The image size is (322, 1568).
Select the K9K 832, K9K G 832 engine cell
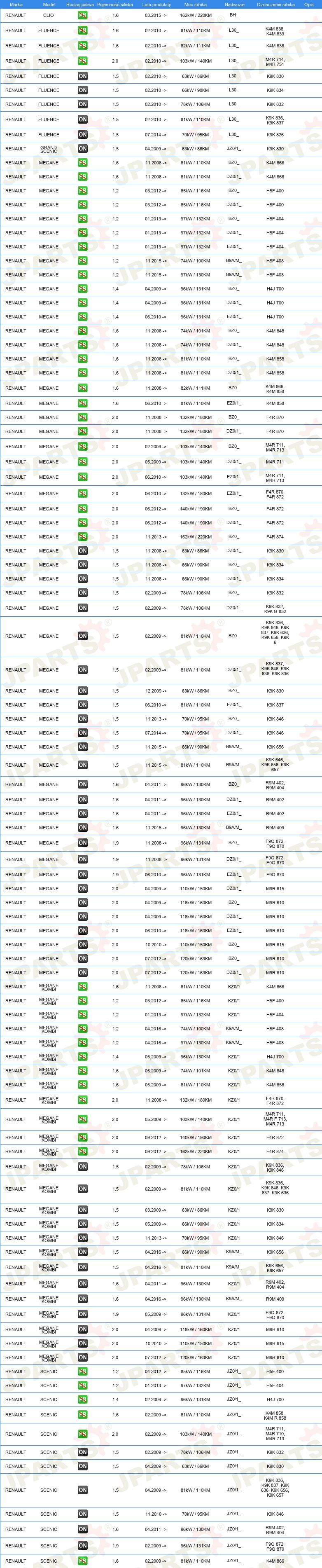click(x=275, y=608)
